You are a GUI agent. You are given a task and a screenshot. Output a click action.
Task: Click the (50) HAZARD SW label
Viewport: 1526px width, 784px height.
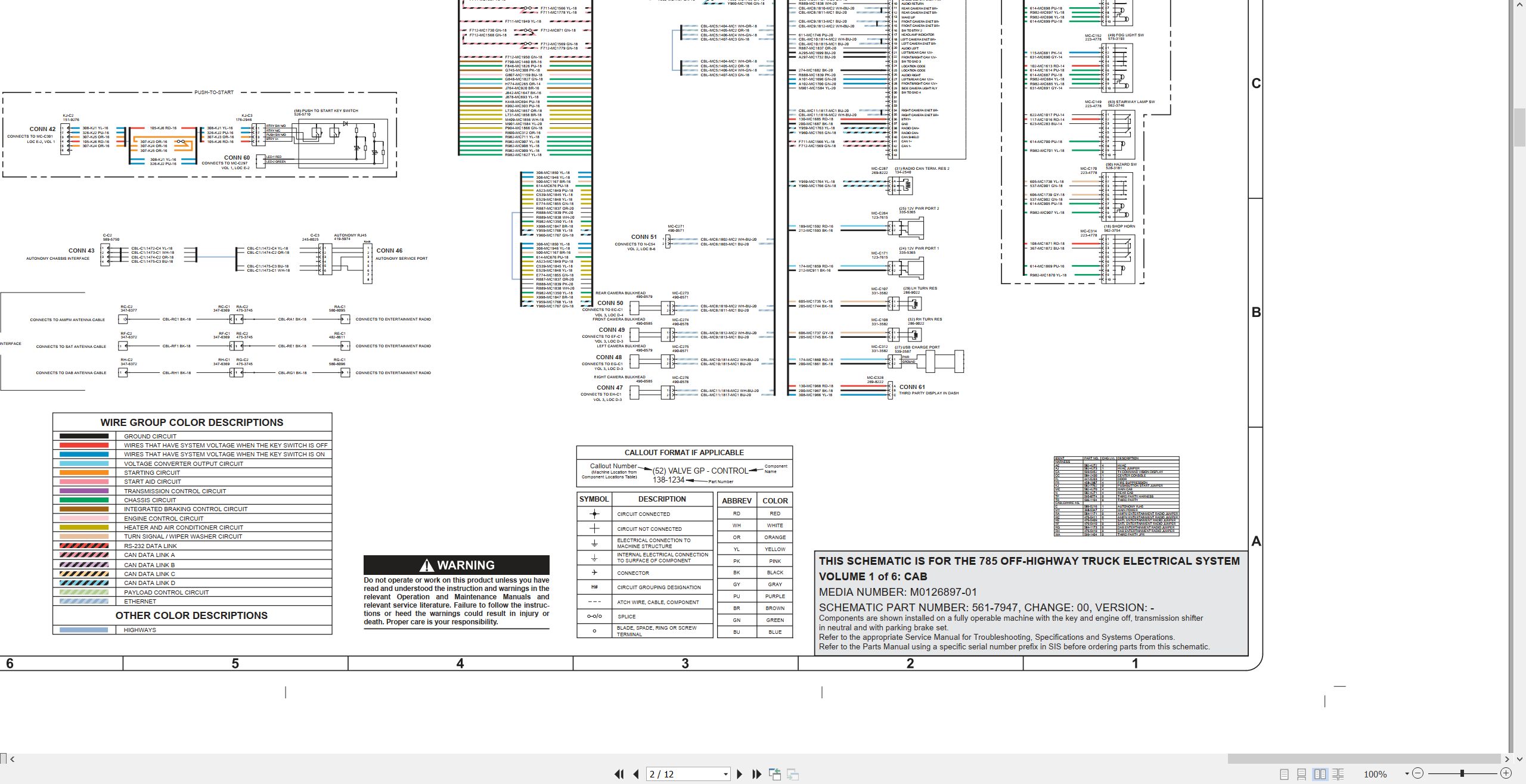pyautogui.click(x=1121, y=164)
